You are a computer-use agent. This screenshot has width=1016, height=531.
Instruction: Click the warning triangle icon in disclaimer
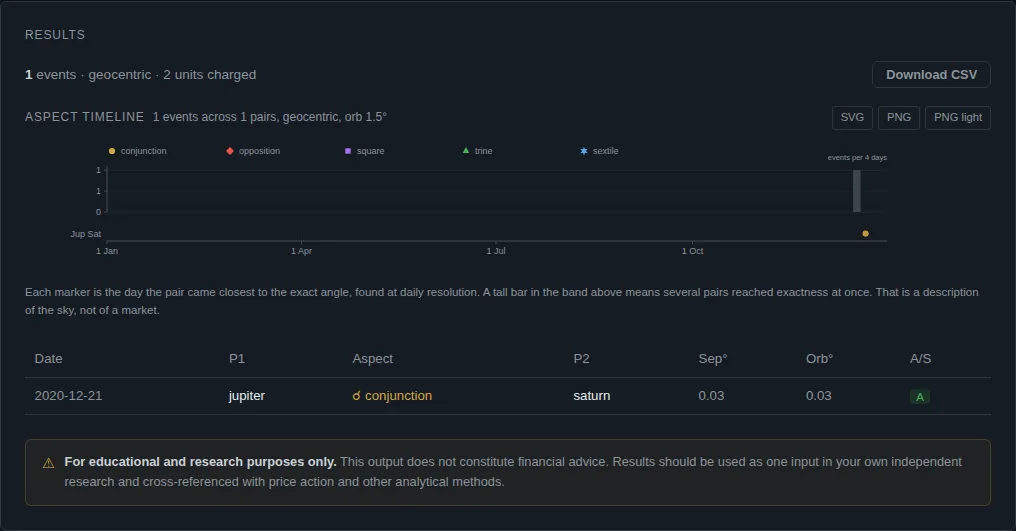click(49, 463)
